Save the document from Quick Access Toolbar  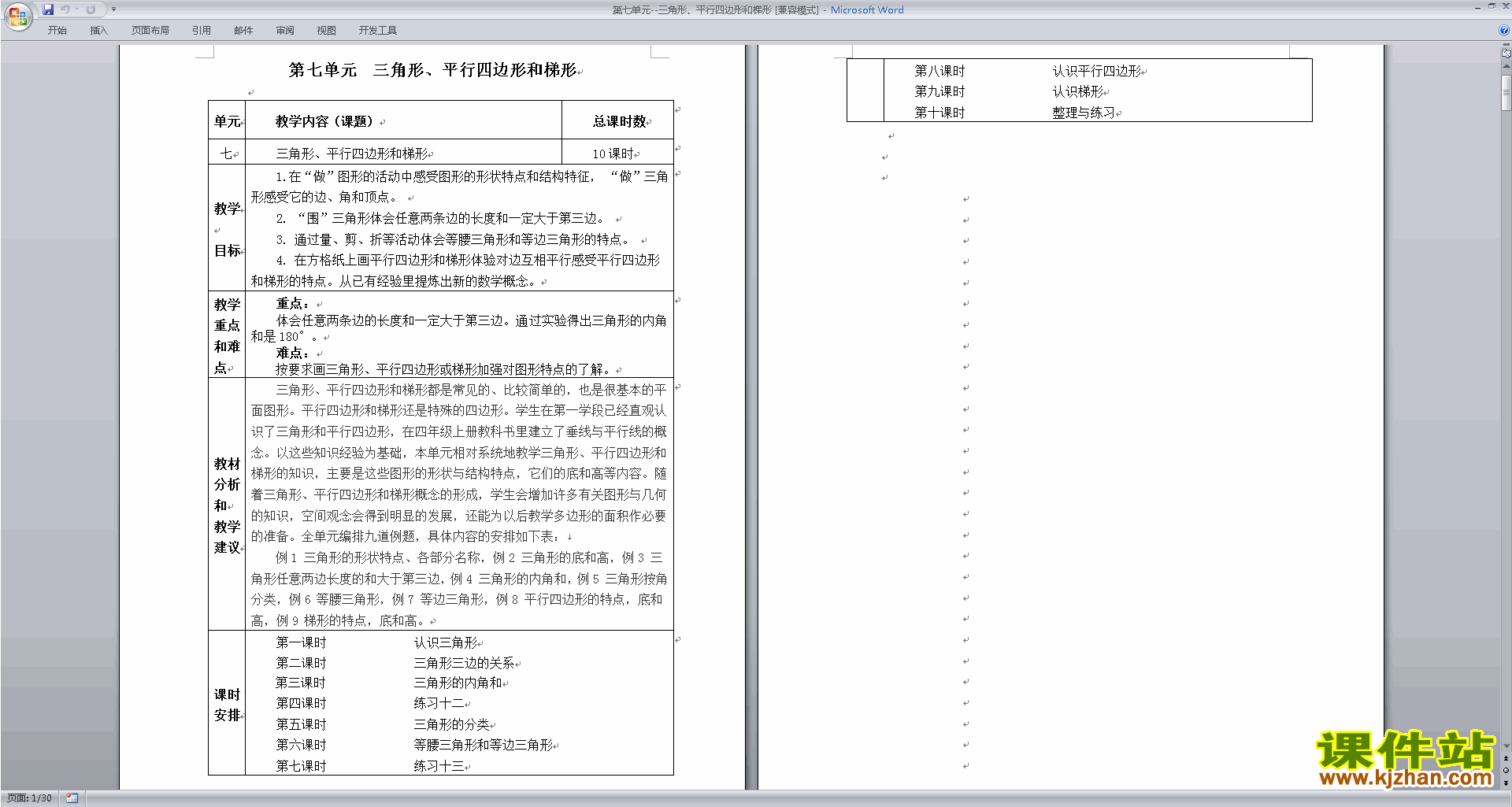tap(48, 9)
